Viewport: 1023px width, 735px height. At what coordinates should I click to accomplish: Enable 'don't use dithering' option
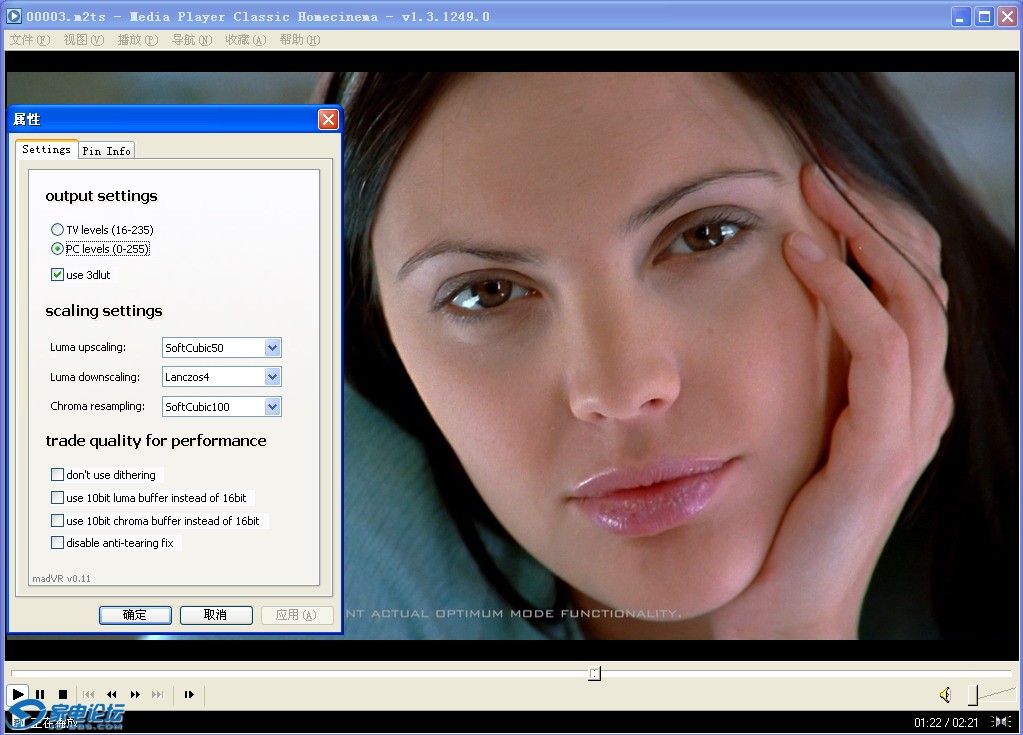[58, 475]
